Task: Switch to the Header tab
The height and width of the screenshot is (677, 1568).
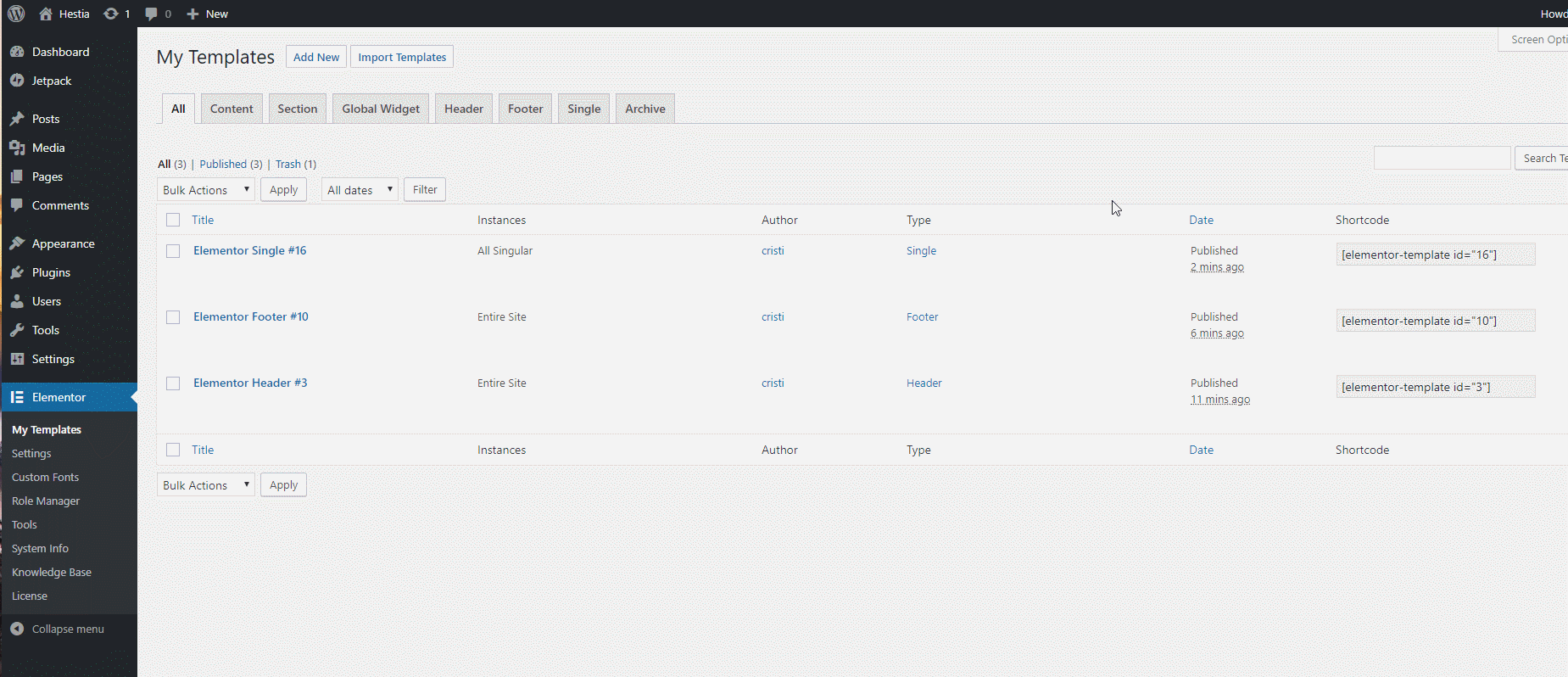Action: coord(464,109)
